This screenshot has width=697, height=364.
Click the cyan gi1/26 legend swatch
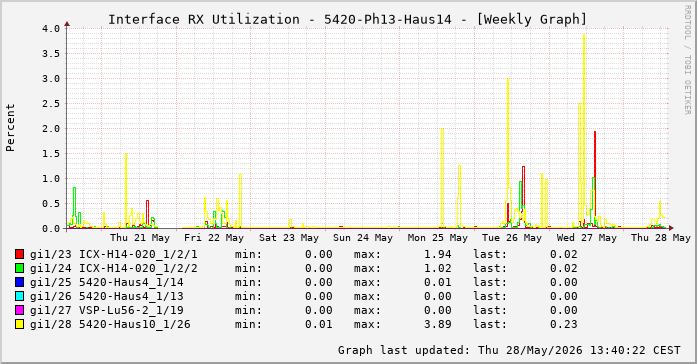(19, 296)
